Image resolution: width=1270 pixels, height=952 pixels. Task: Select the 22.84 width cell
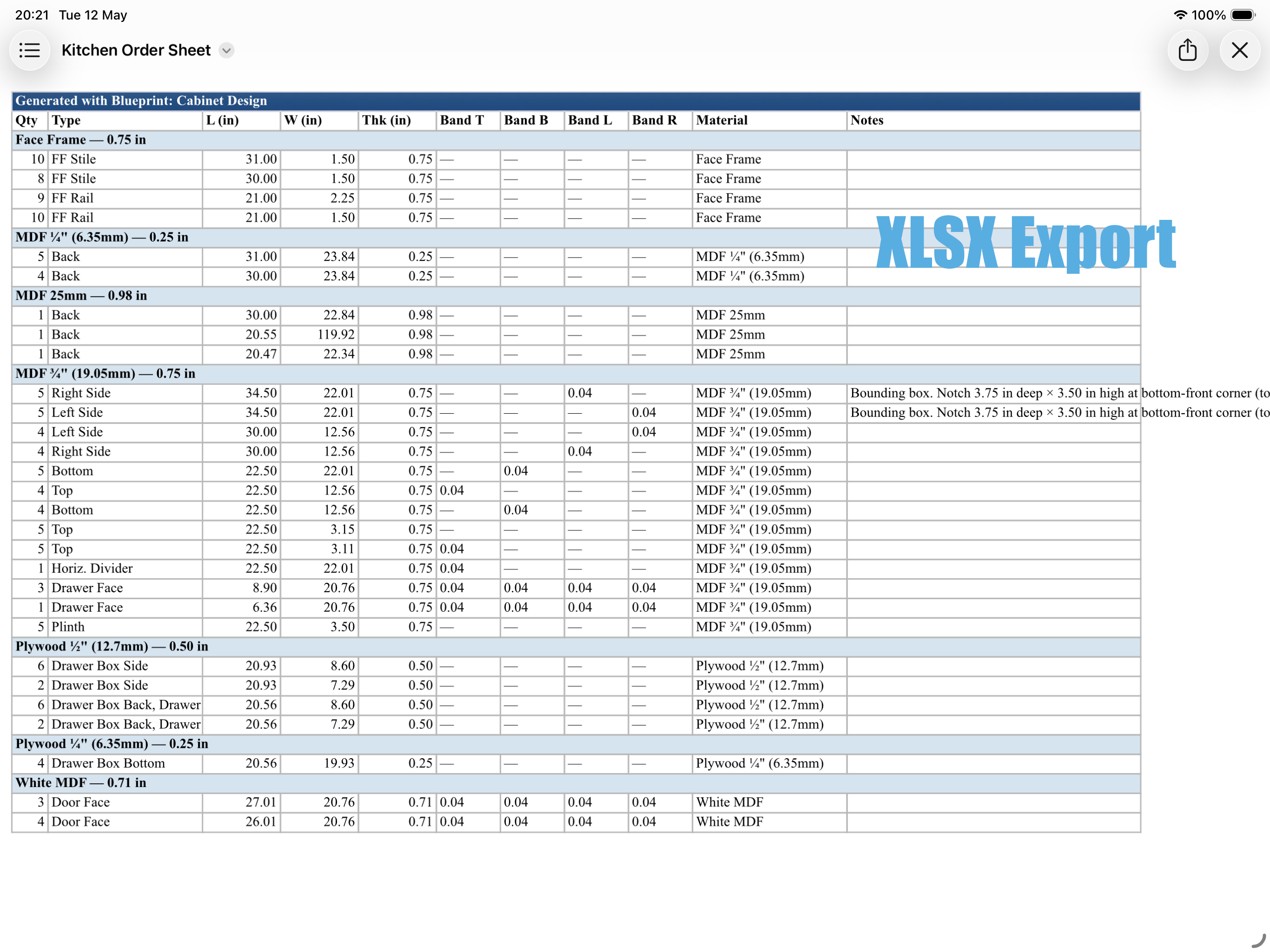319,315
